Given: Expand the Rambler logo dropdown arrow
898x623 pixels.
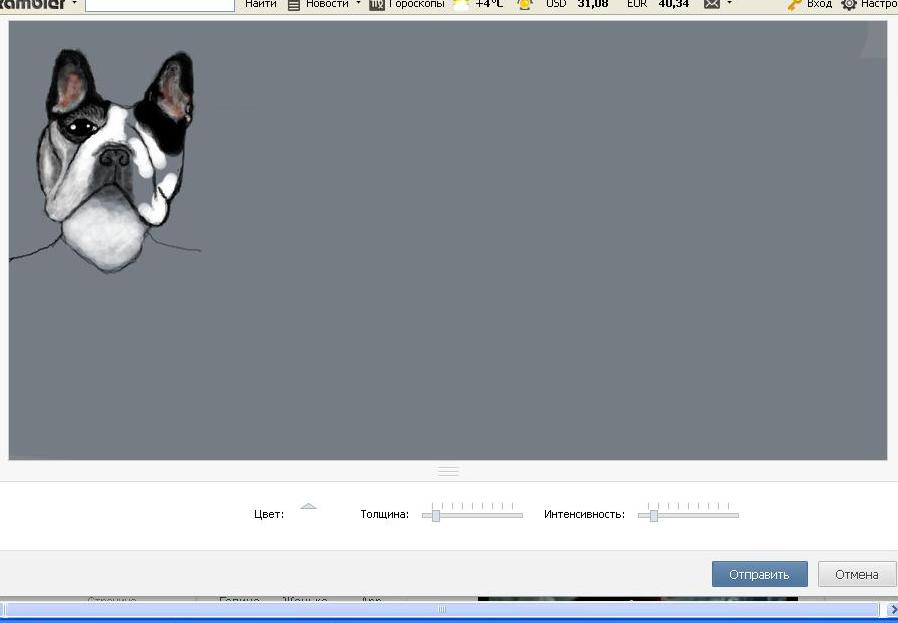Looking at the screenshot, I should (x=74, y=3).
